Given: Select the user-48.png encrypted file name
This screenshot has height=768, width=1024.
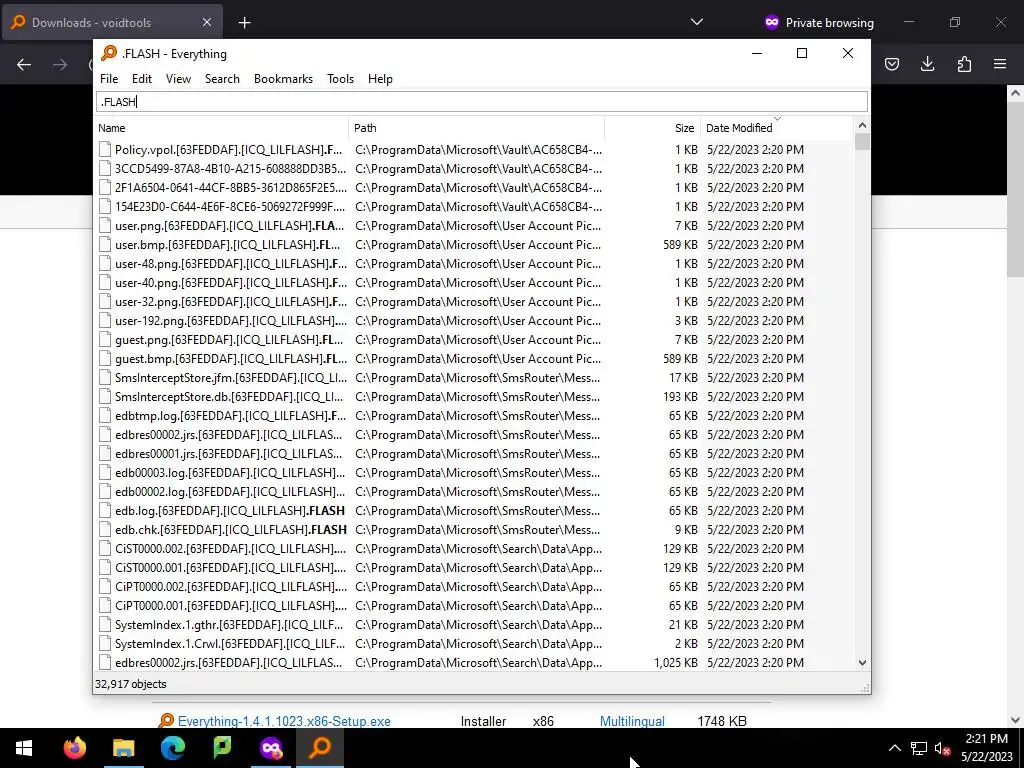Looking at the screenshot, I should [x=231, y=264].
